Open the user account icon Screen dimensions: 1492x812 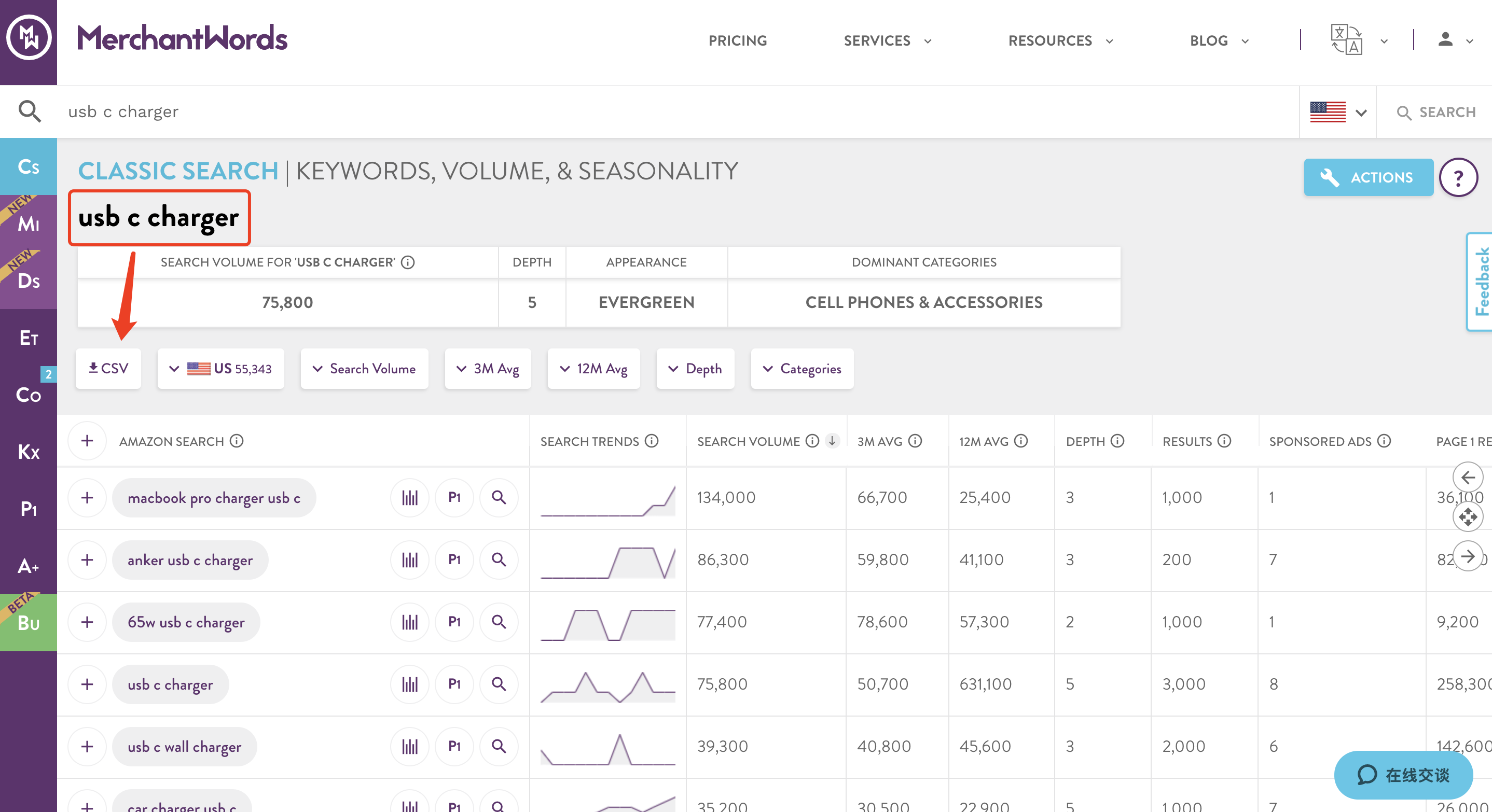[x=1446, y=39]
